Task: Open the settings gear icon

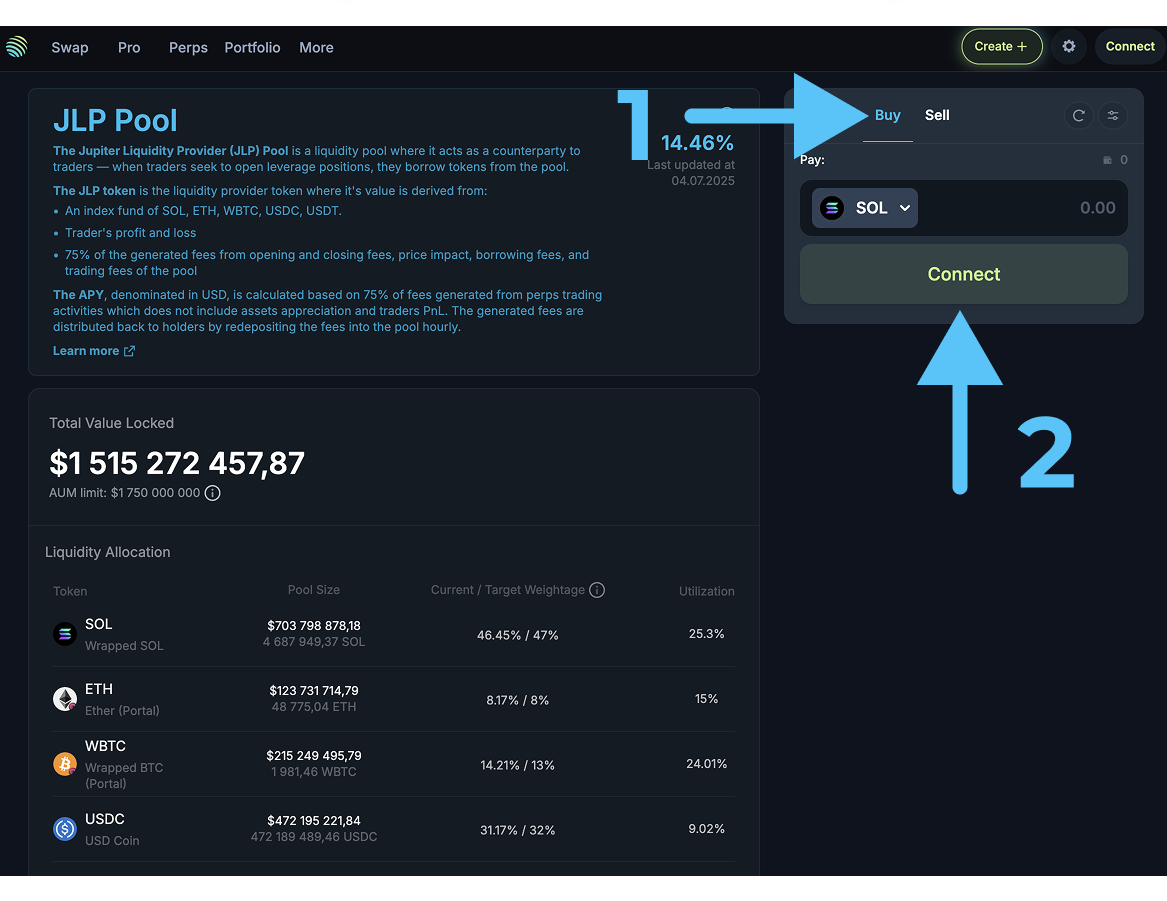Action: pyautogui.click(x=1069, y=46)
